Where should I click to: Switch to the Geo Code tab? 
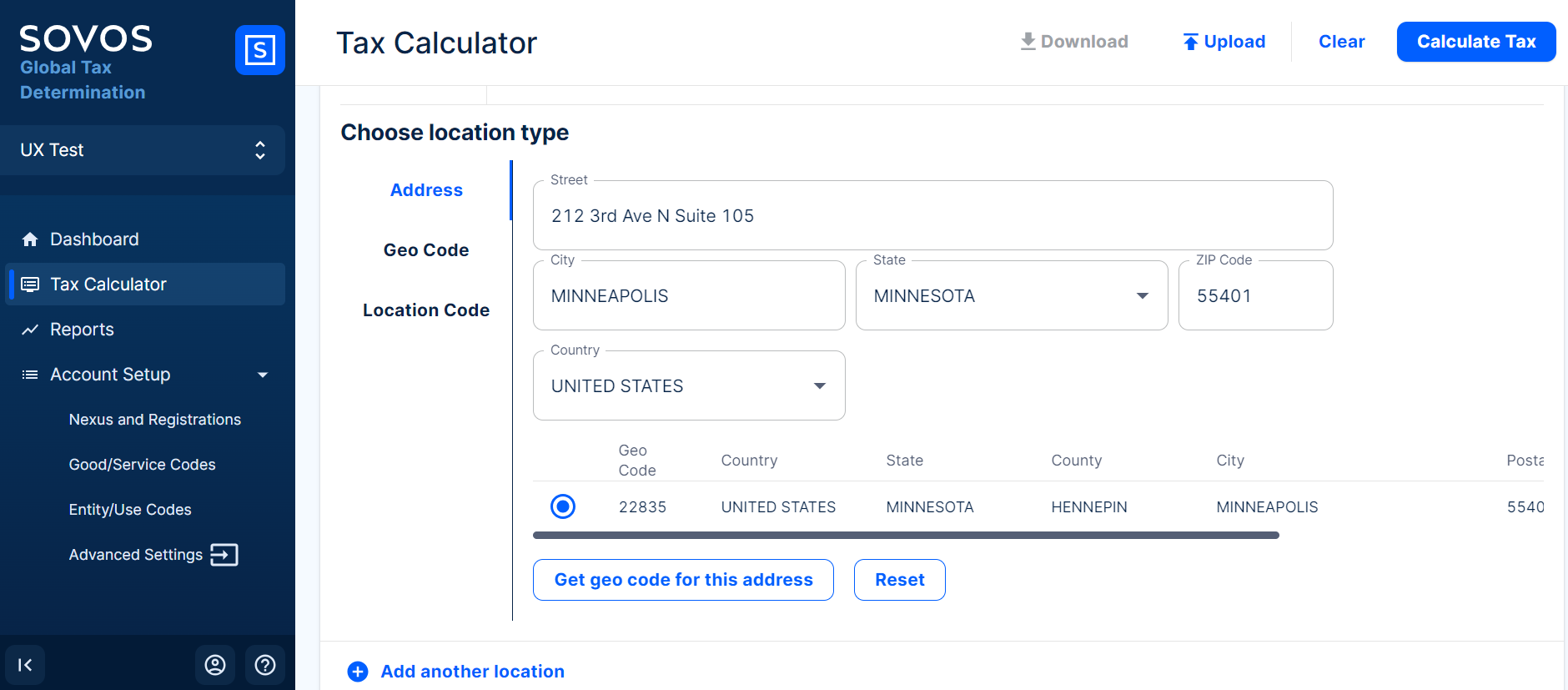[425, 250]
